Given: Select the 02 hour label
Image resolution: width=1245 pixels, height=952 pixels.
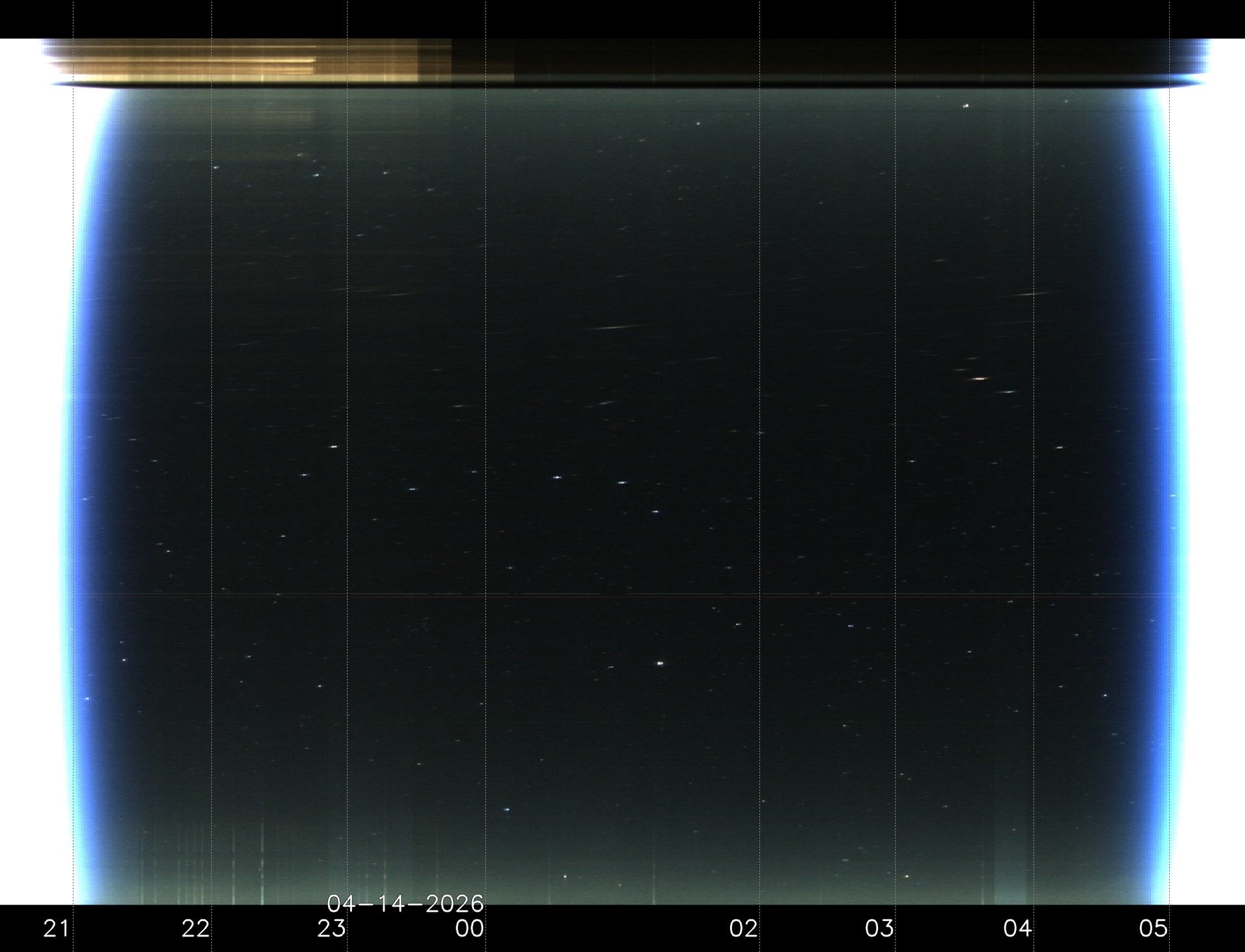Looking at the screenshot, I should click(743, 929).
